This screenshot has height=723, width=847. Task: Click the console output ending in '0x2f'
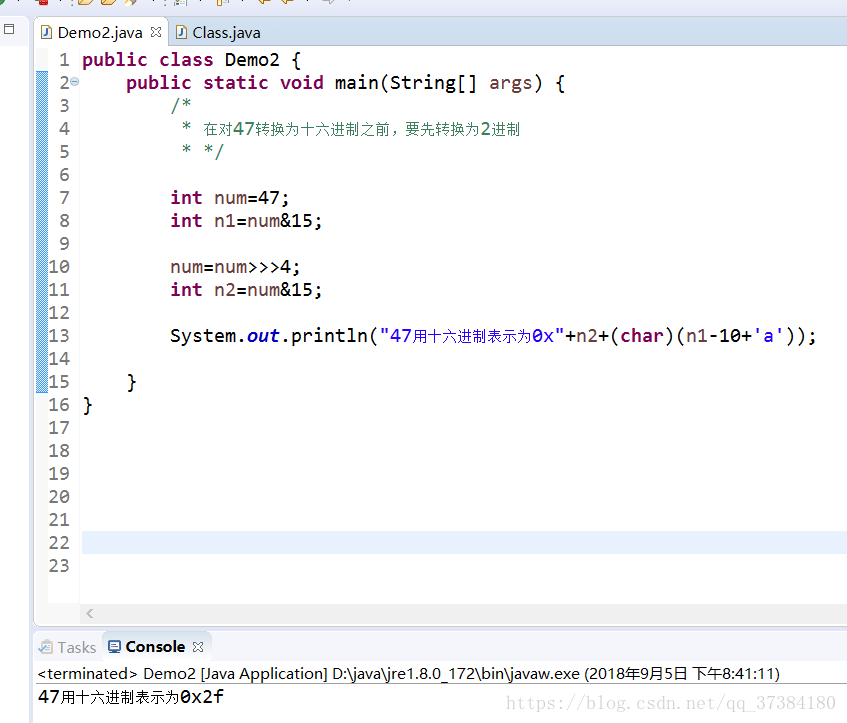[x=130, y=697]
